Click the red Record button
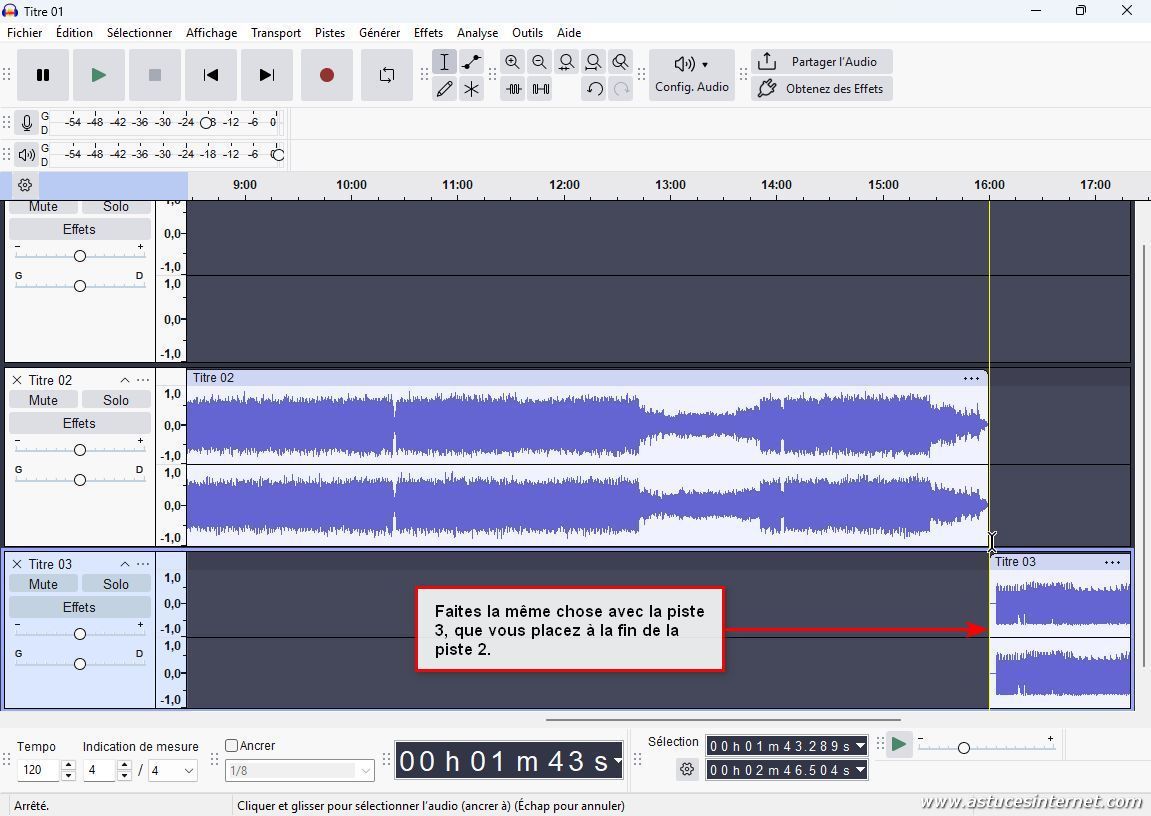Image resolution: width=1151 pixels, height=816 pixels. [326, 75]
